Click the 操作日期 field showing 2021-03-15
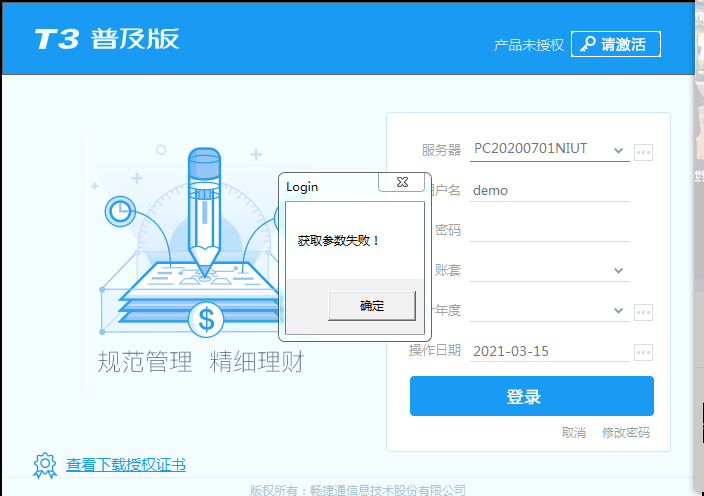The height and width of the screenshot is (496, 704). 550,351
